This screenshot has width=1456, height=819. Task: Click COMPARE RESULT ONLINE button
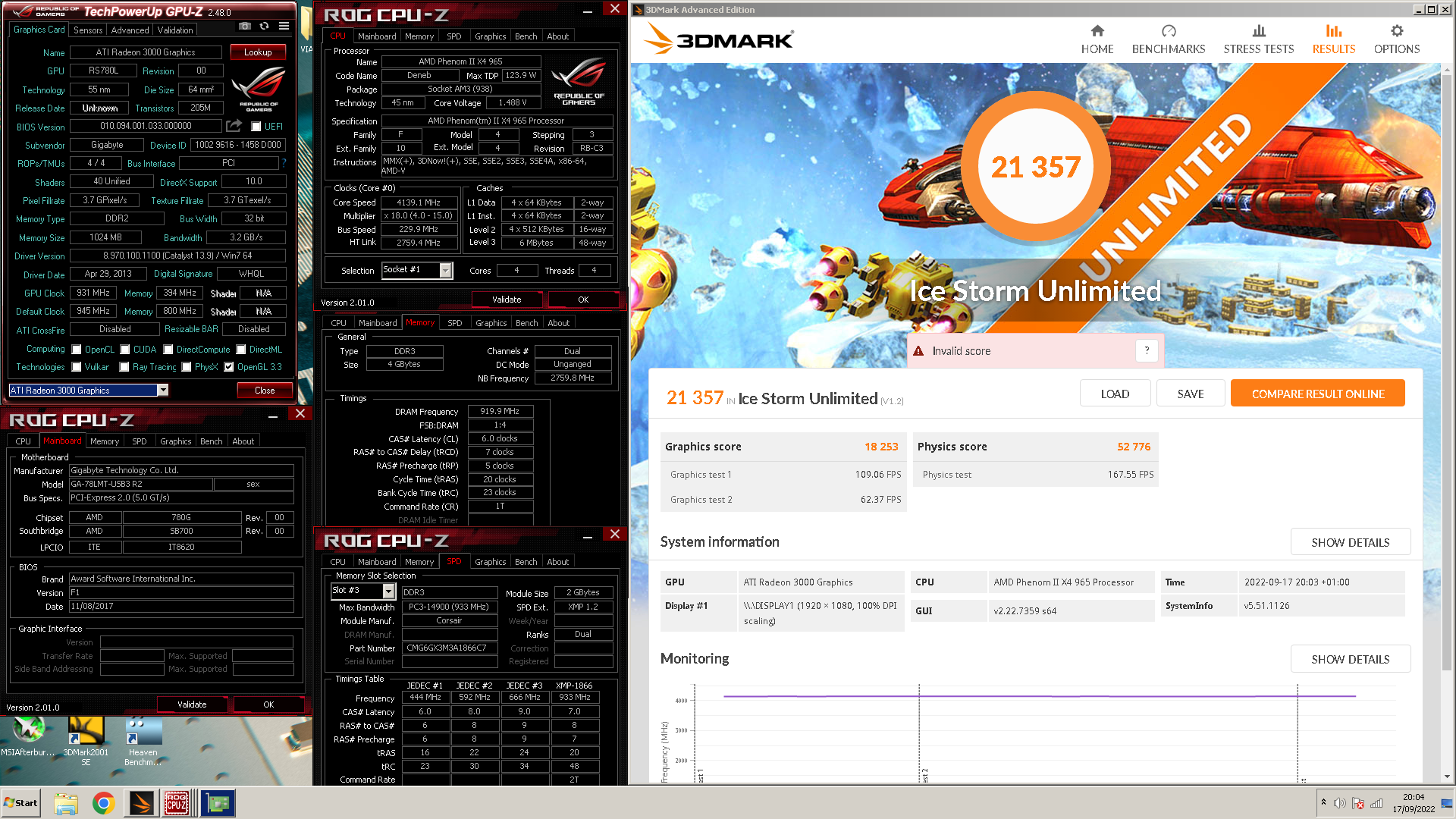[1318, 394]
